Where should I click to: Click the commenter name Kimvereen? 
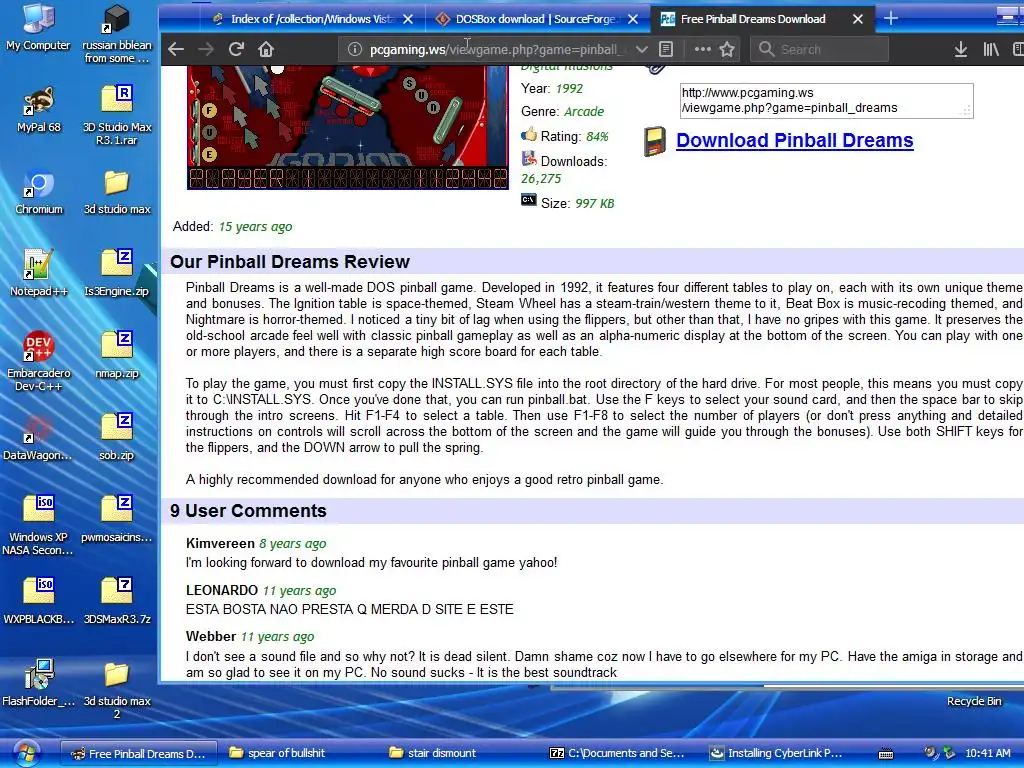point(220,543)
